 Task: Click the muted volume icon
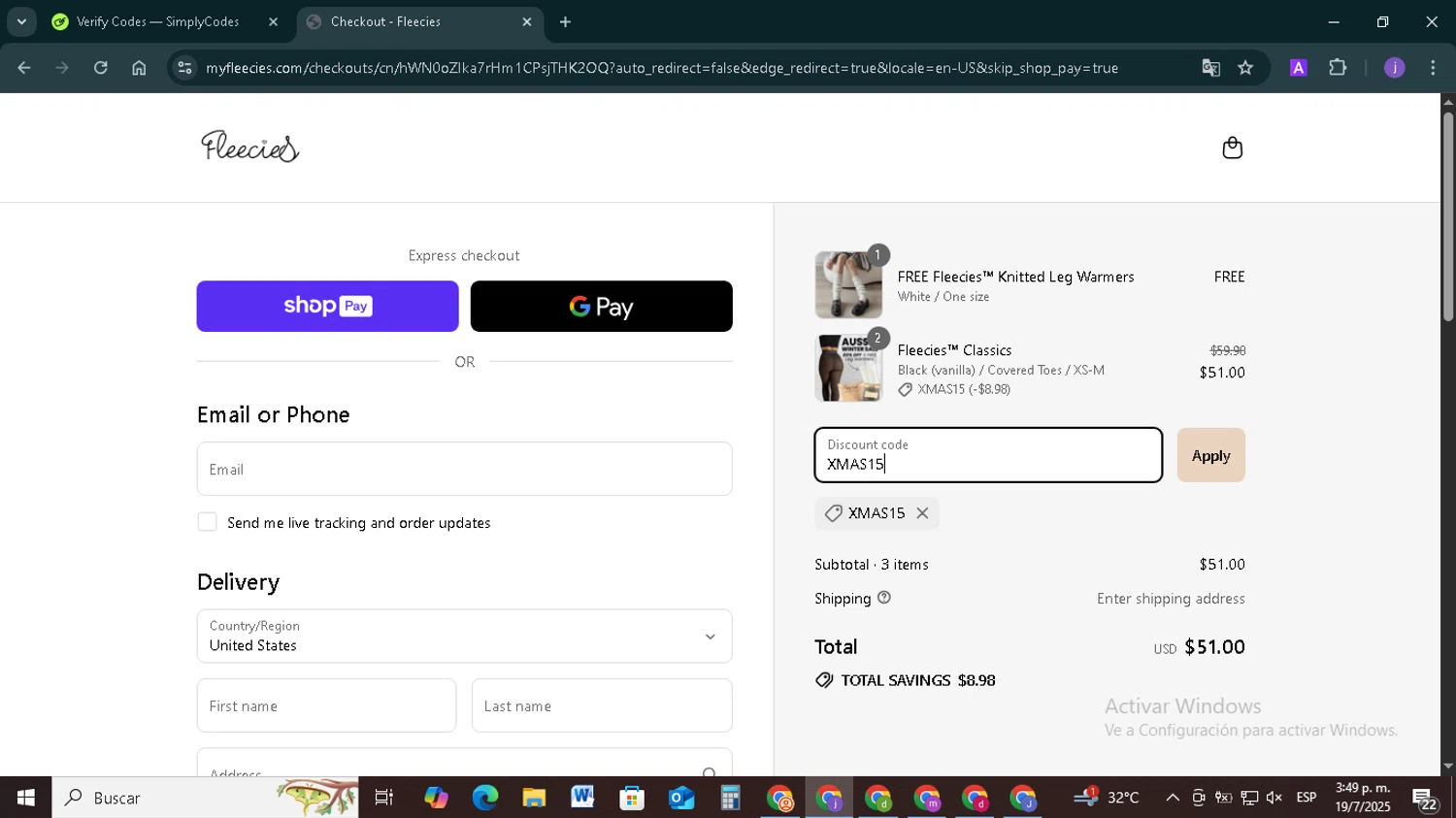(x=1274, y=798)
